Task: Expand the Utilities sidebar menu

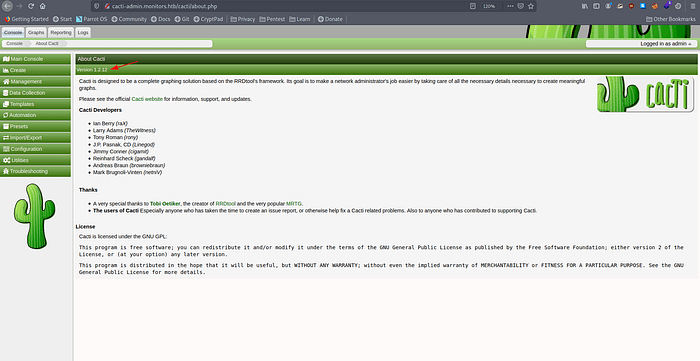Action: coord(35,160)
